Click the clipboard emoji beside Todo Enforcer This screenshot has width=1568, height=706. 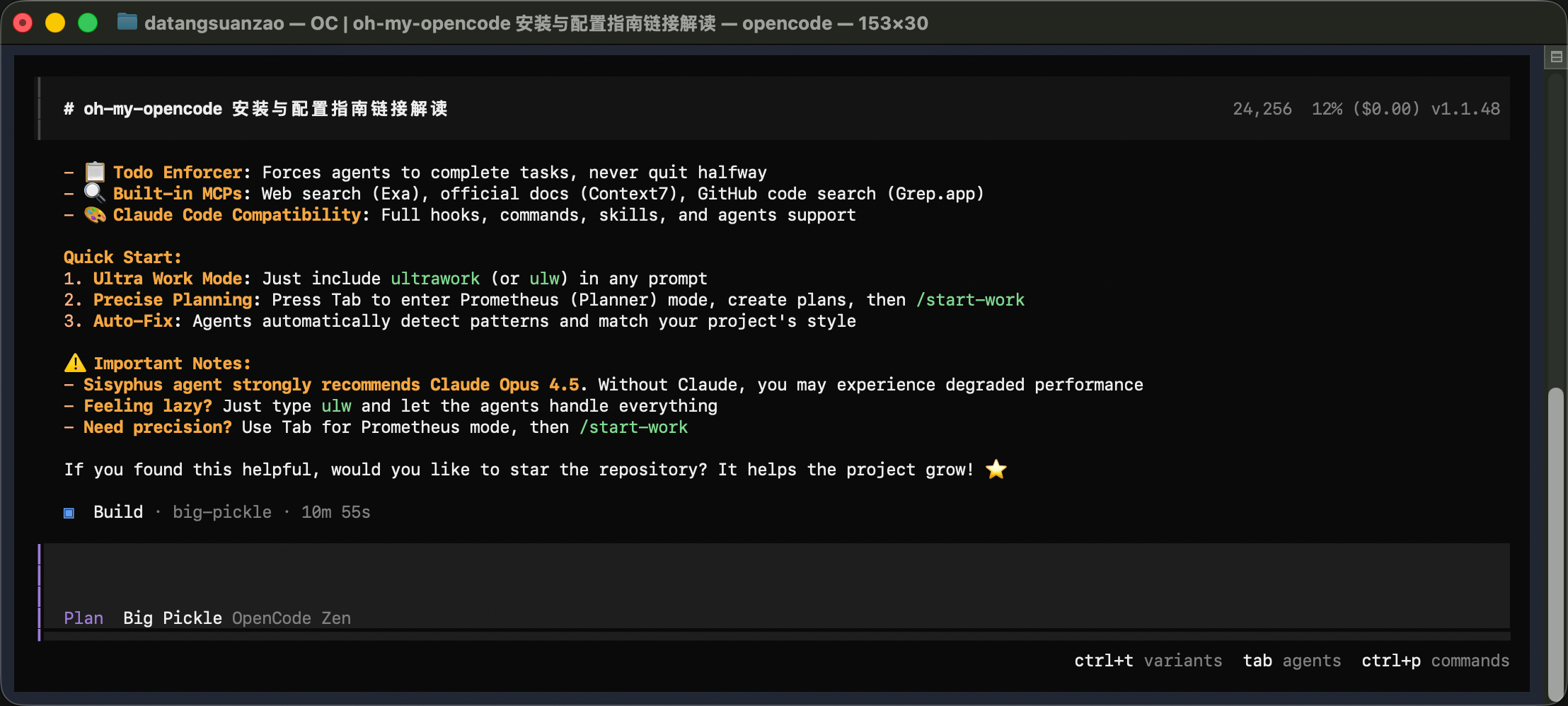pos(95,172)
